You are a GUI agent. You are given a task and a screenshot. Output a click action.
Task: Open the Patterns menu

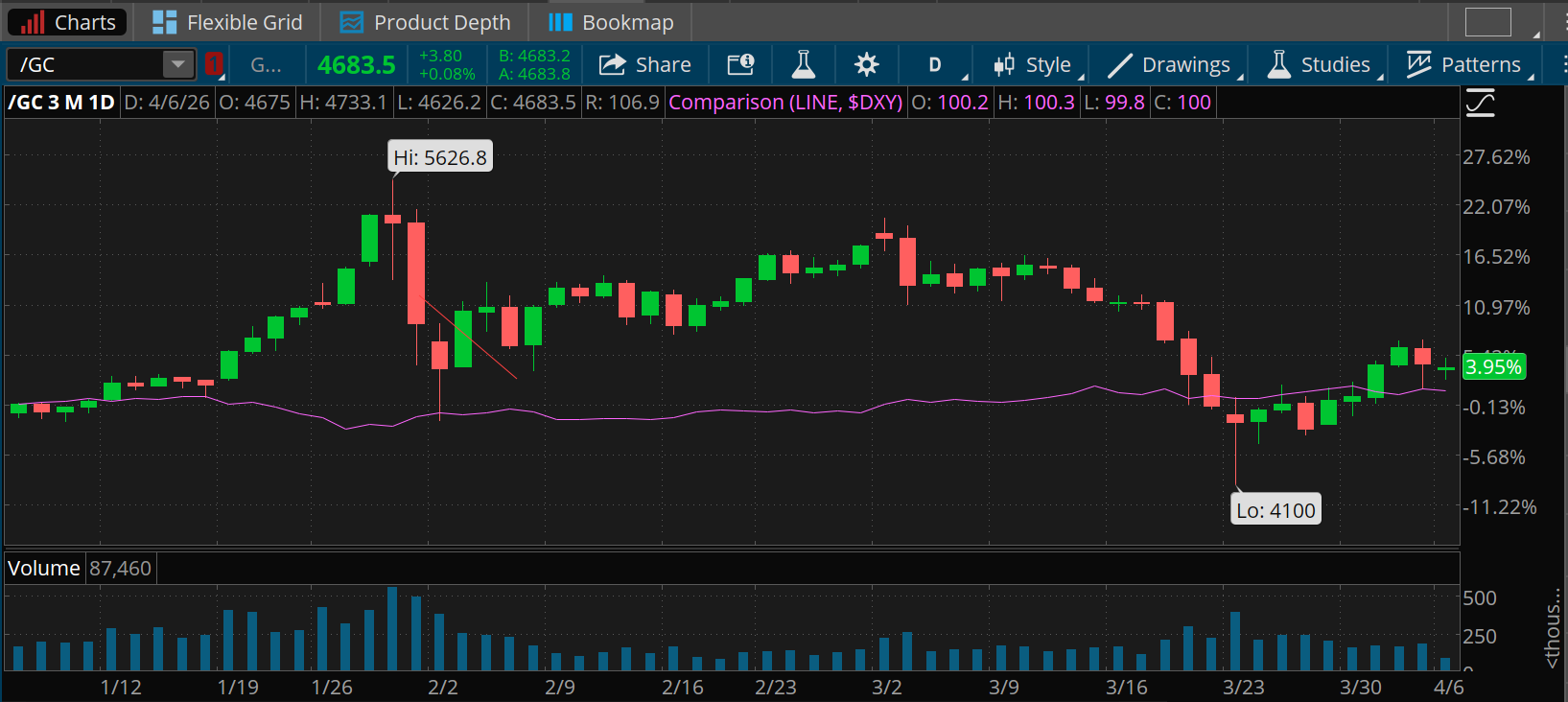pyautogui.click(x=1464, y=64)
